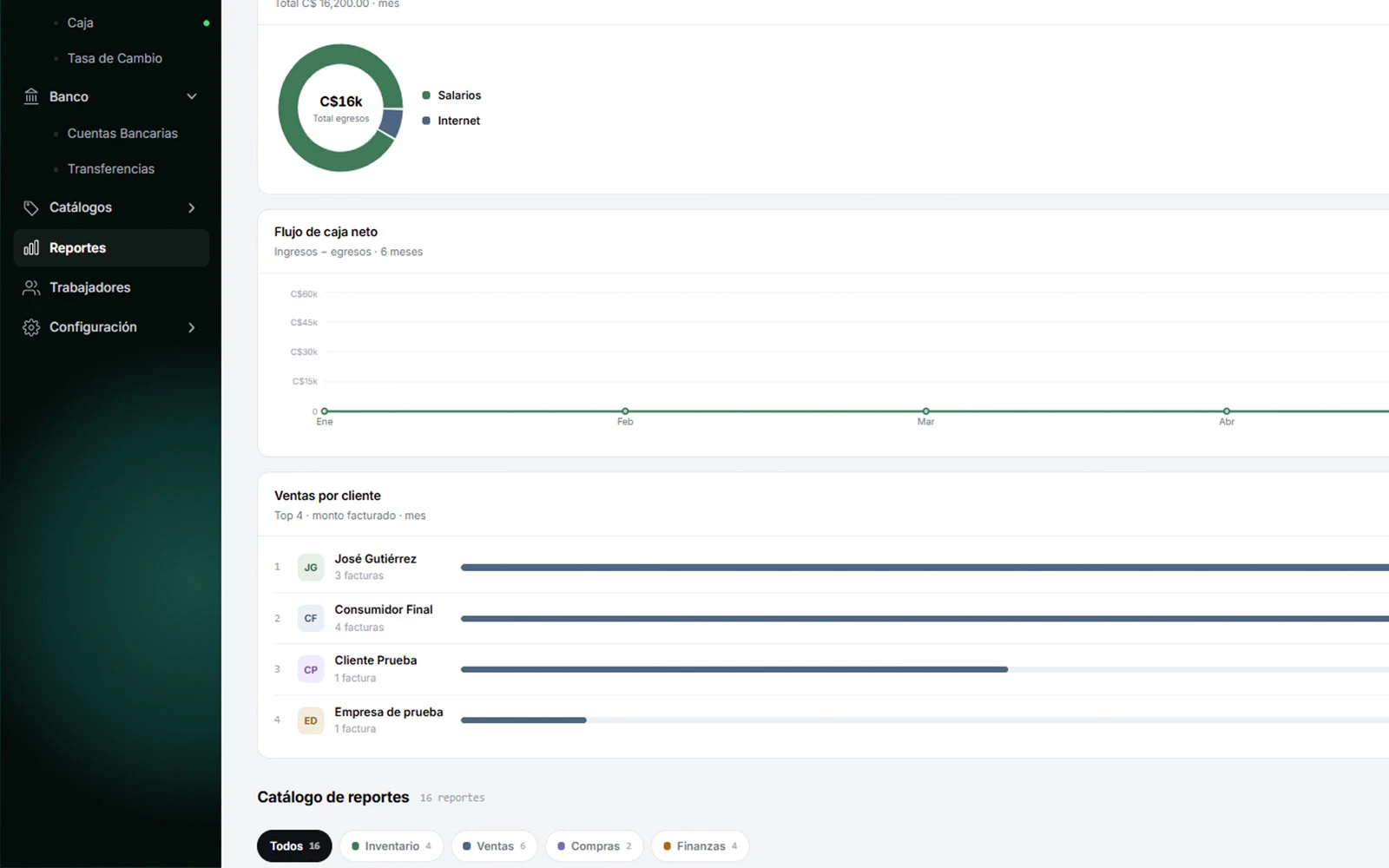
Task: Click the Feb data point on cash flow chart
Action: (625, 411)
